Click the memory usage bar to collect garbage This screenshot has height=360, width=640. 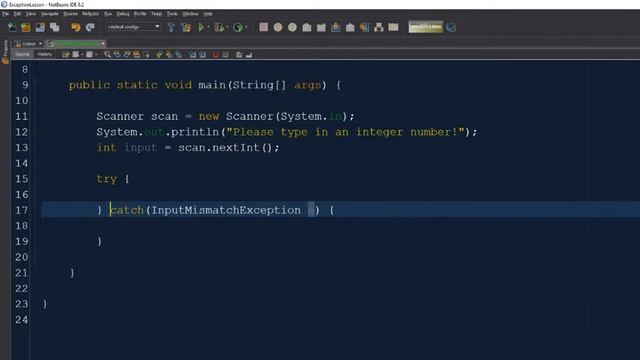(426, 27)
